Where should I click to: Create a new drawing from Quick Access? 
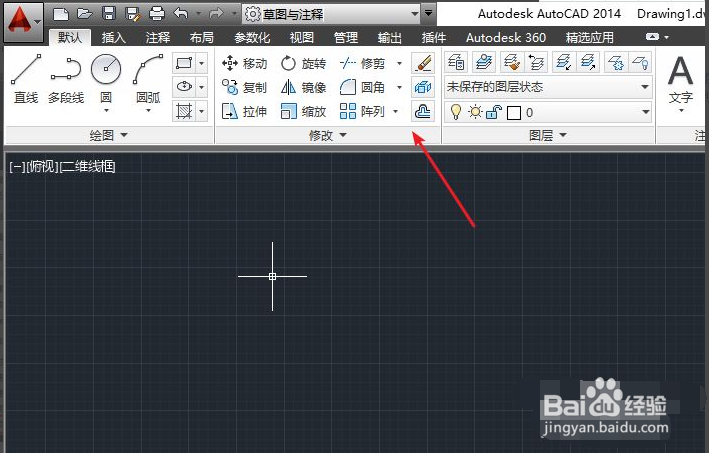[x=61, y=14]
